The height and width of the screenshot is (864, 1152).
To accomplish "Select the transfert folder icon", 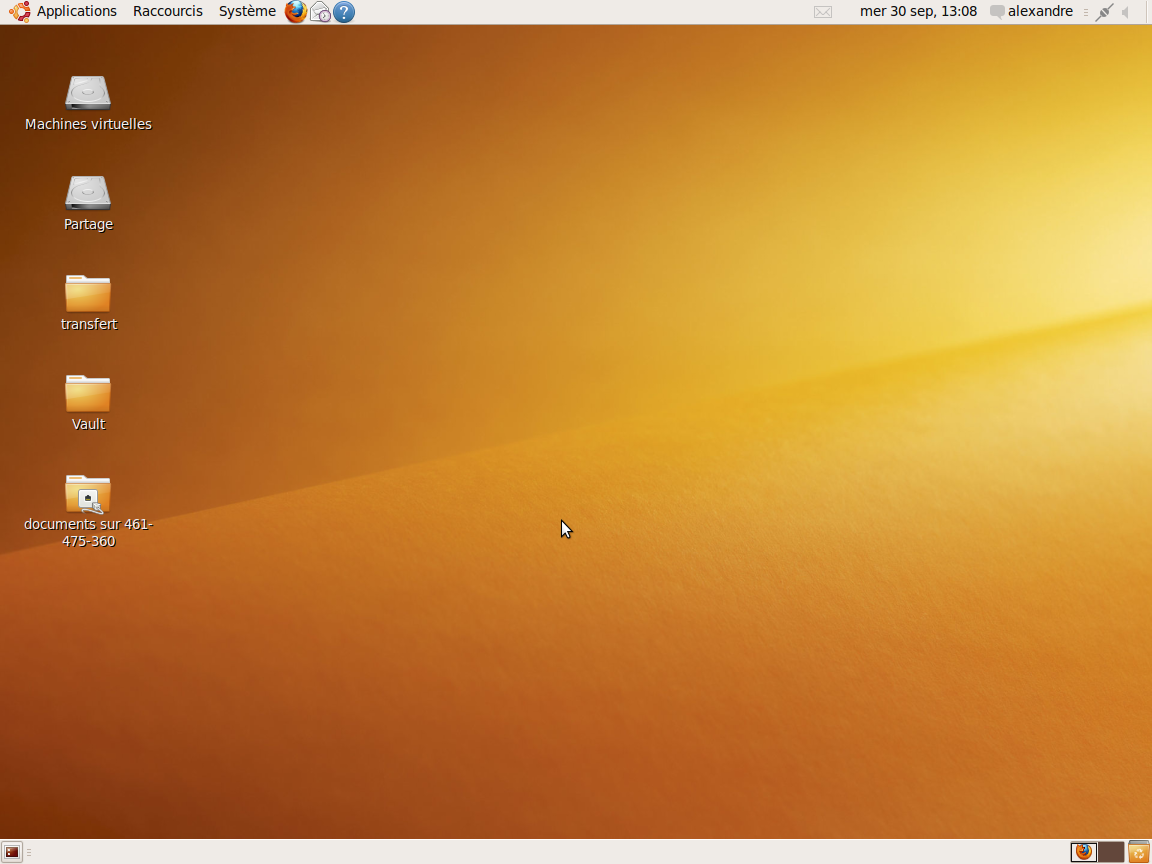I will click(x=88, y=293).
